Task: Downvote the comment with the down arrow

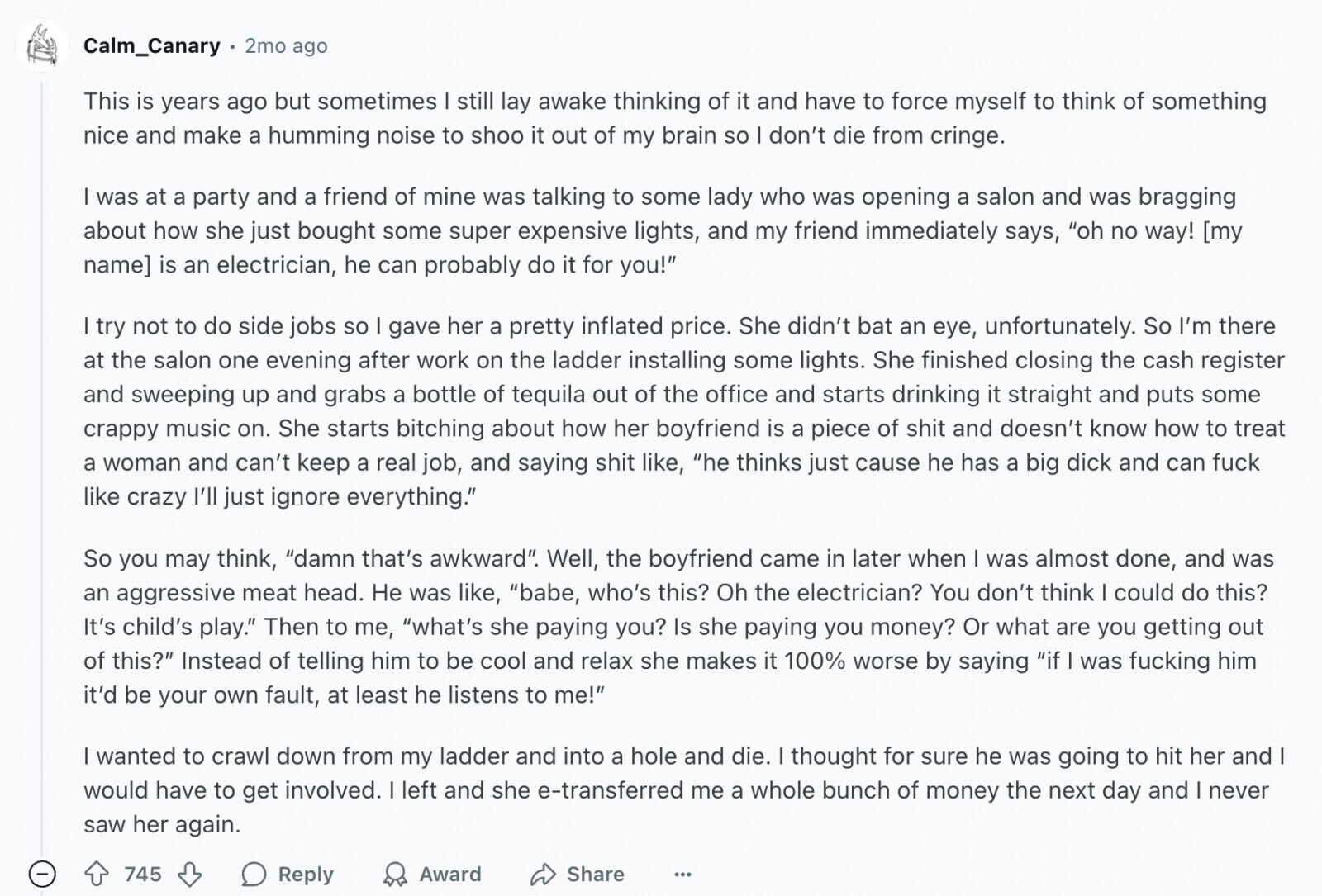Action: coord(190,874)
